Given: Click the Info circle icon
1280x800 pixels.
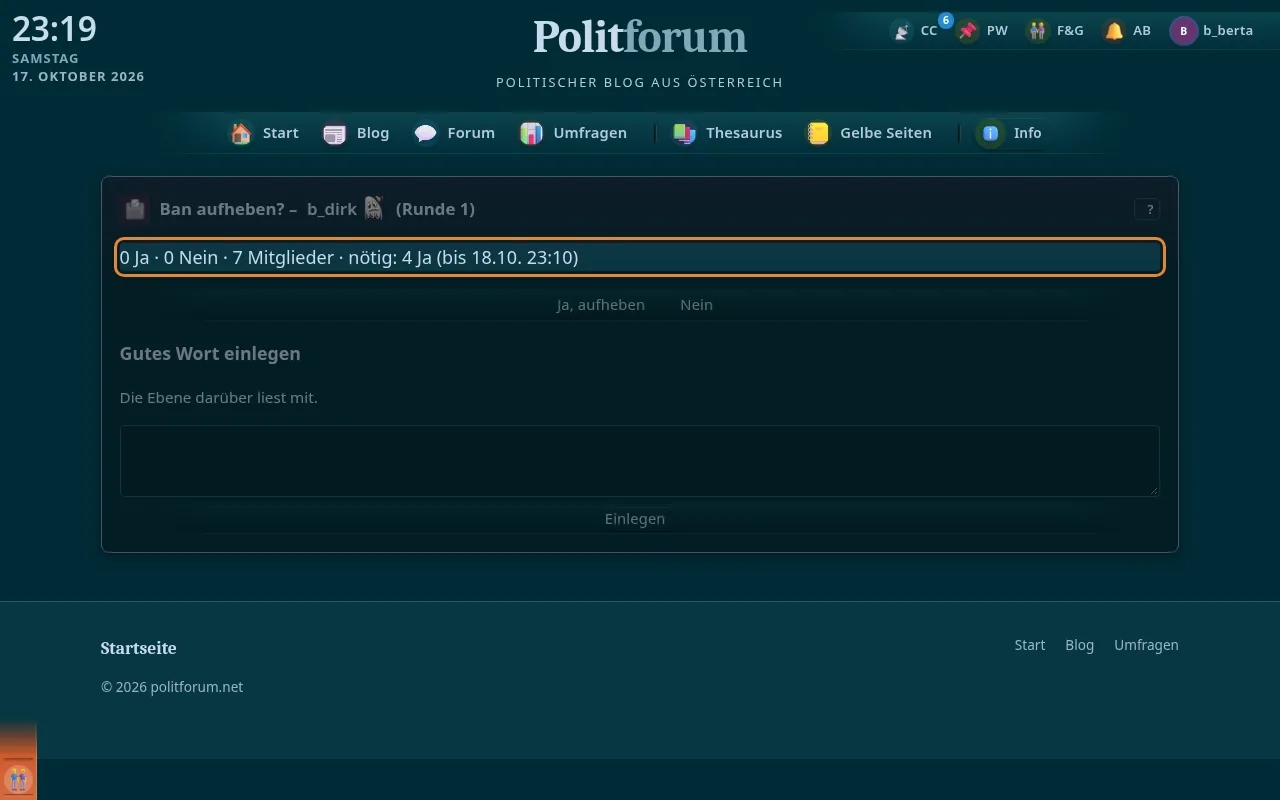Looking at the screenshot, I should point(990,133).
